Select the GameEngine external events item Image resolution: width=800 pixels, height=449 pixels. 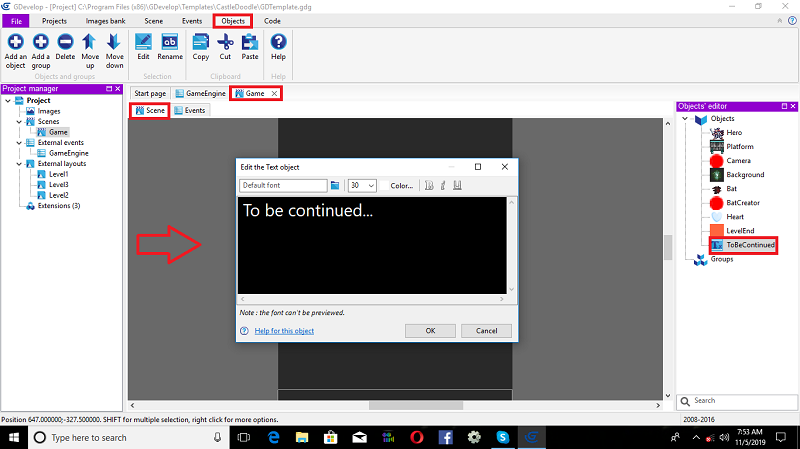point(68,153)
